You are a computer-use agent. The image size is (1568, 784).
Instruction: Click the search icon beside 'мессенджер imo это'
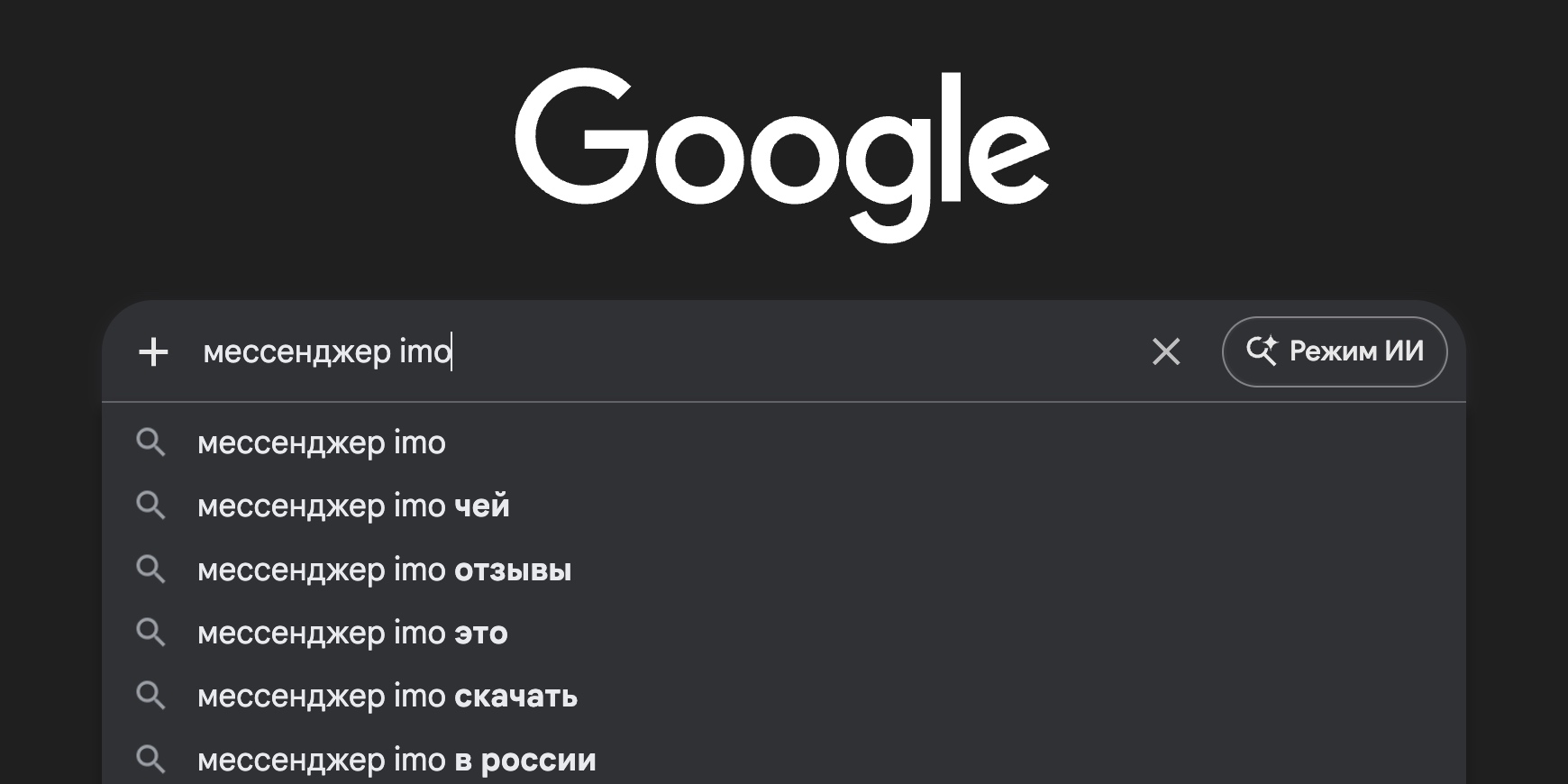click(x=151, y=633)
